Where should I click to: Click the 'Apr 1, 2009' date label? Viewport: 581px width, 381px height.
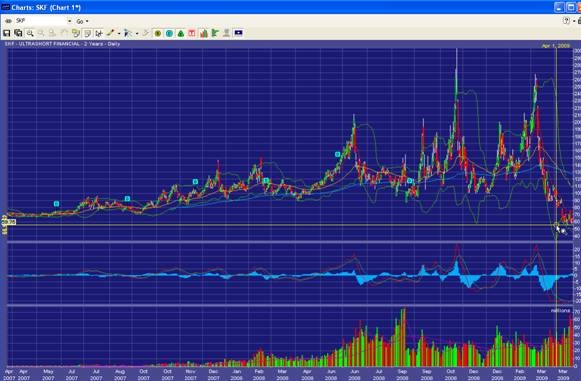555,46
